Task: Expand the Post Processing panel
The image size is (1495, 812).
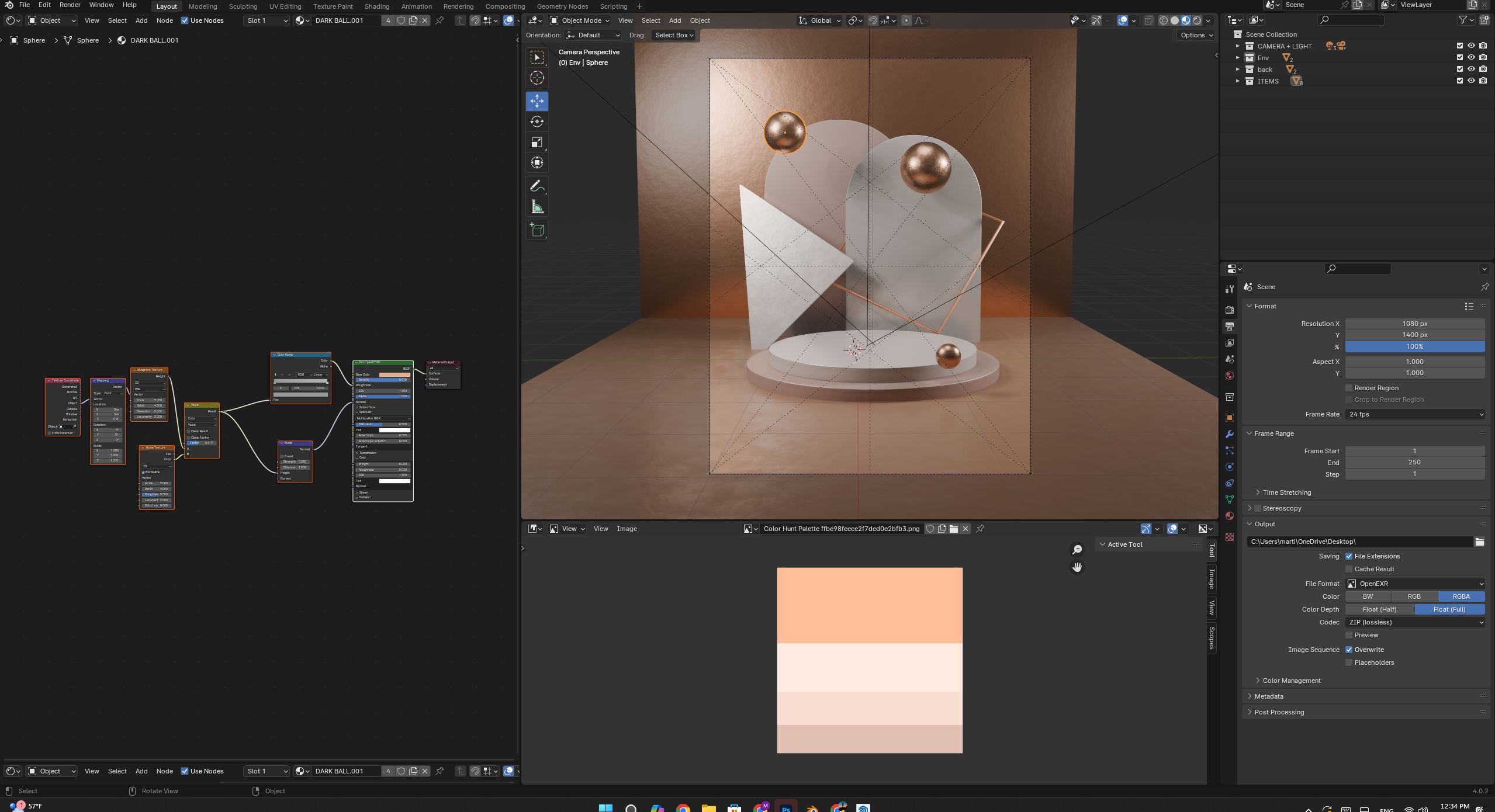Action: pyautogui.click(x=1279, y=712)
